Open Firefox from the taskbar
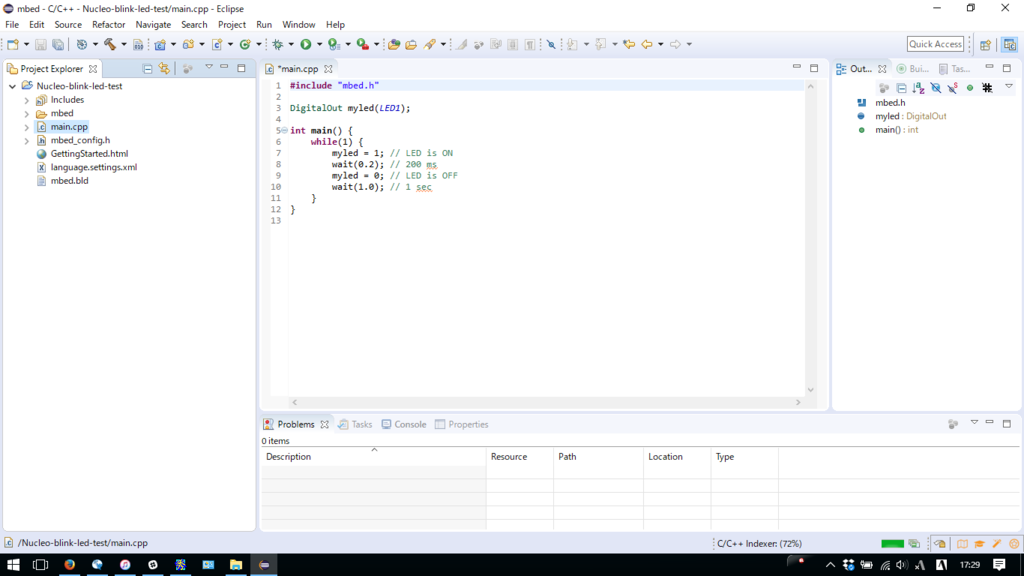Viewport: 1024px width, 576px height. point(69,565)
